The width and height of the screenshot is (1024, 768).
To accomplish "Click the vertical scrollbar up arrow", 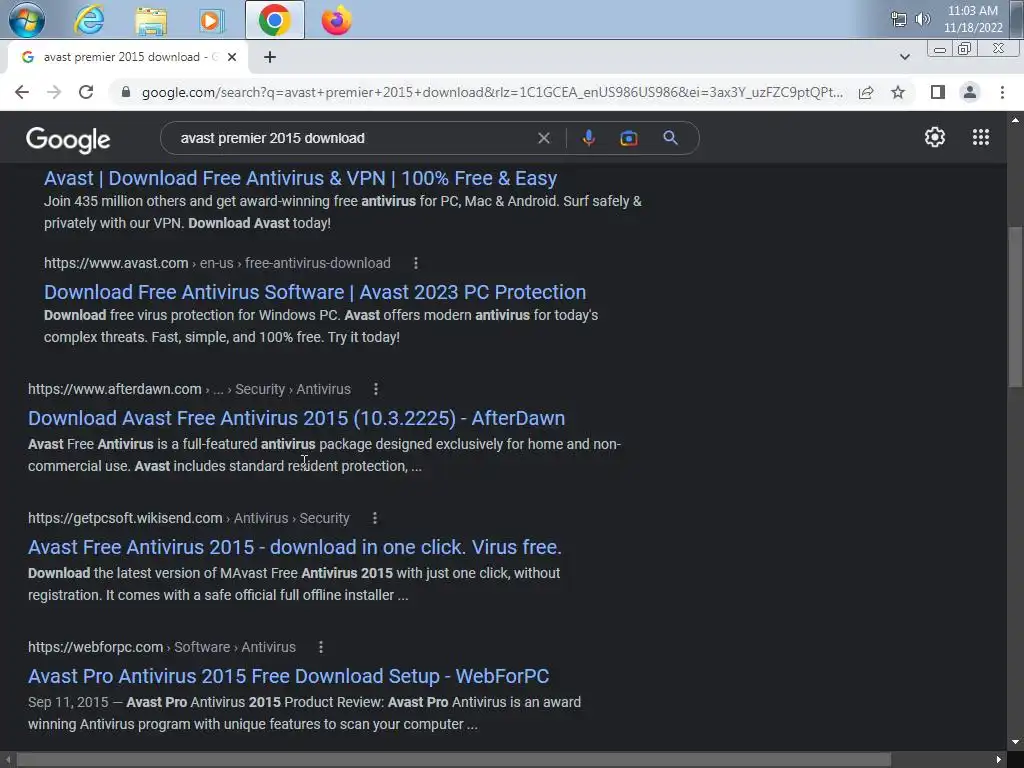I will [x=1015, y=120].
